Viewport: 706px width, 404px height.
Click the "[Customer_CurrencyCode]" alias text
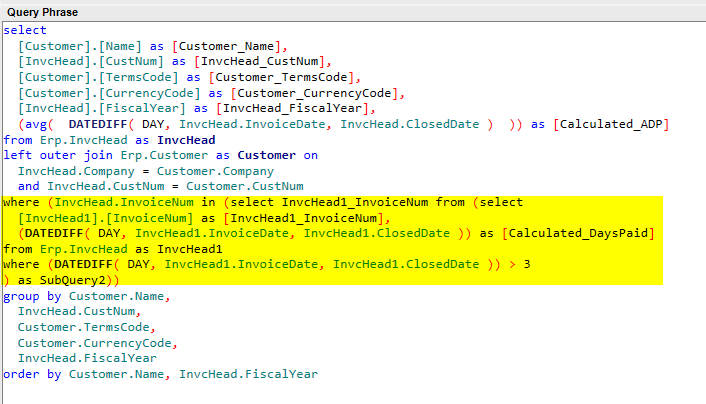pyautogui.click(x=314, y=93)
